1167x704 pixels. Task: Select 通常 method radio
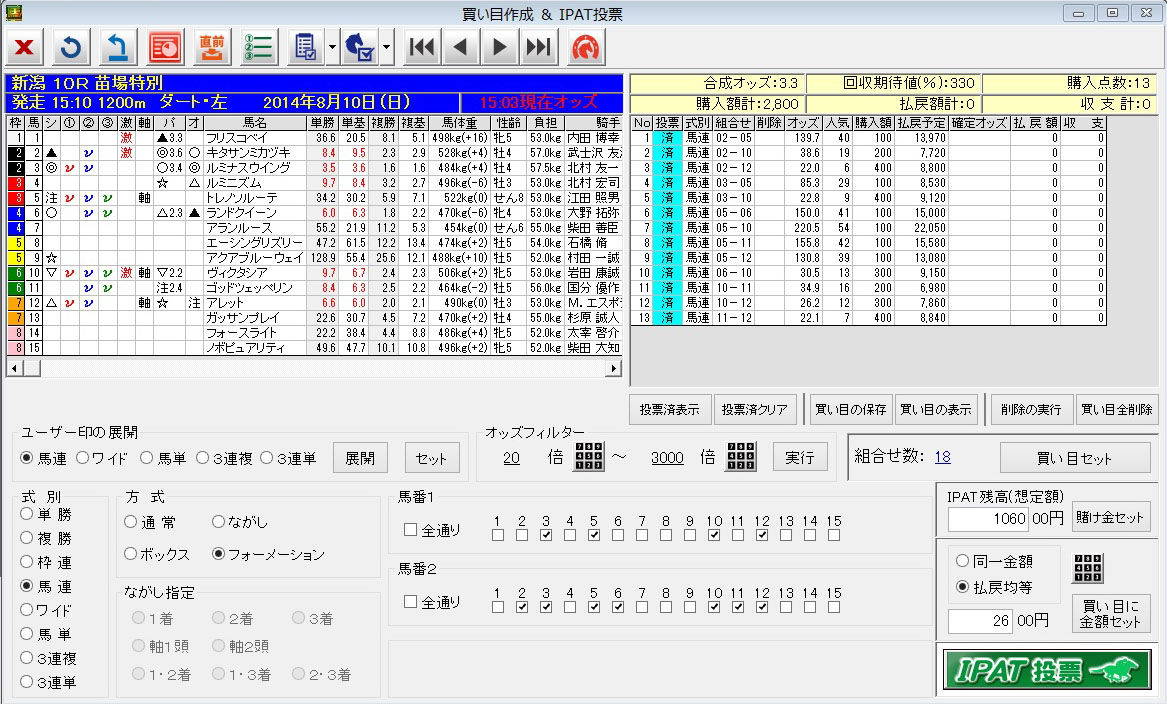point(150,522)
